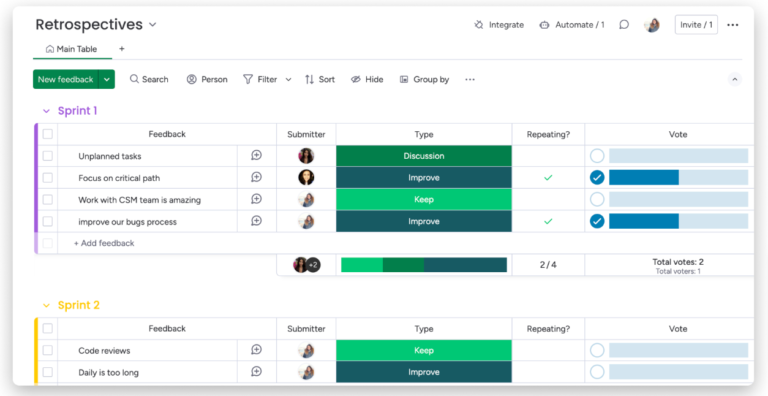Switch to the Main Table tab
768x396 pixels.
coord(72,49)
